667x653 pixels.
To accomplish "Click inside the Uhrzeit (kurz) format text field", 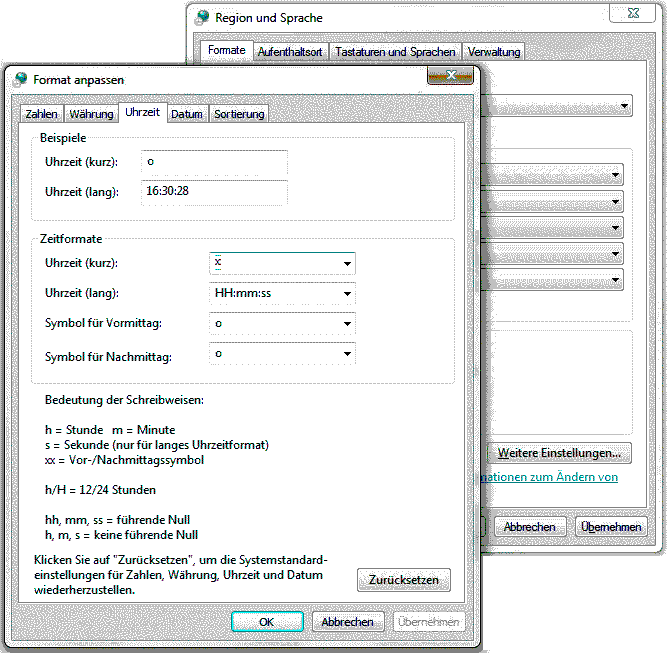I will tap(274, 263).
